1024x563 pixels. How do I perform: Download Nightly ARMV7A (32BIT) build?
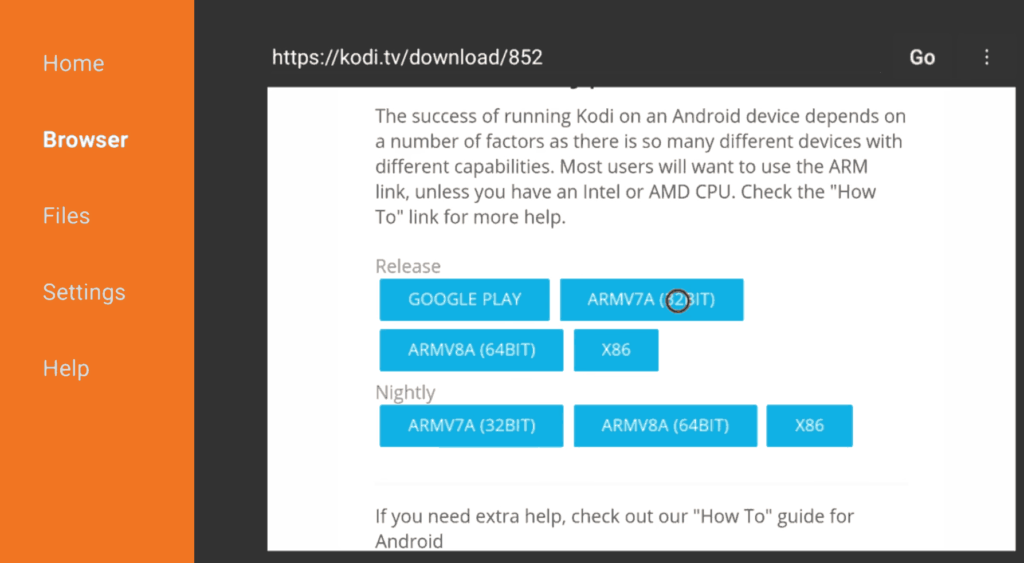471,425
